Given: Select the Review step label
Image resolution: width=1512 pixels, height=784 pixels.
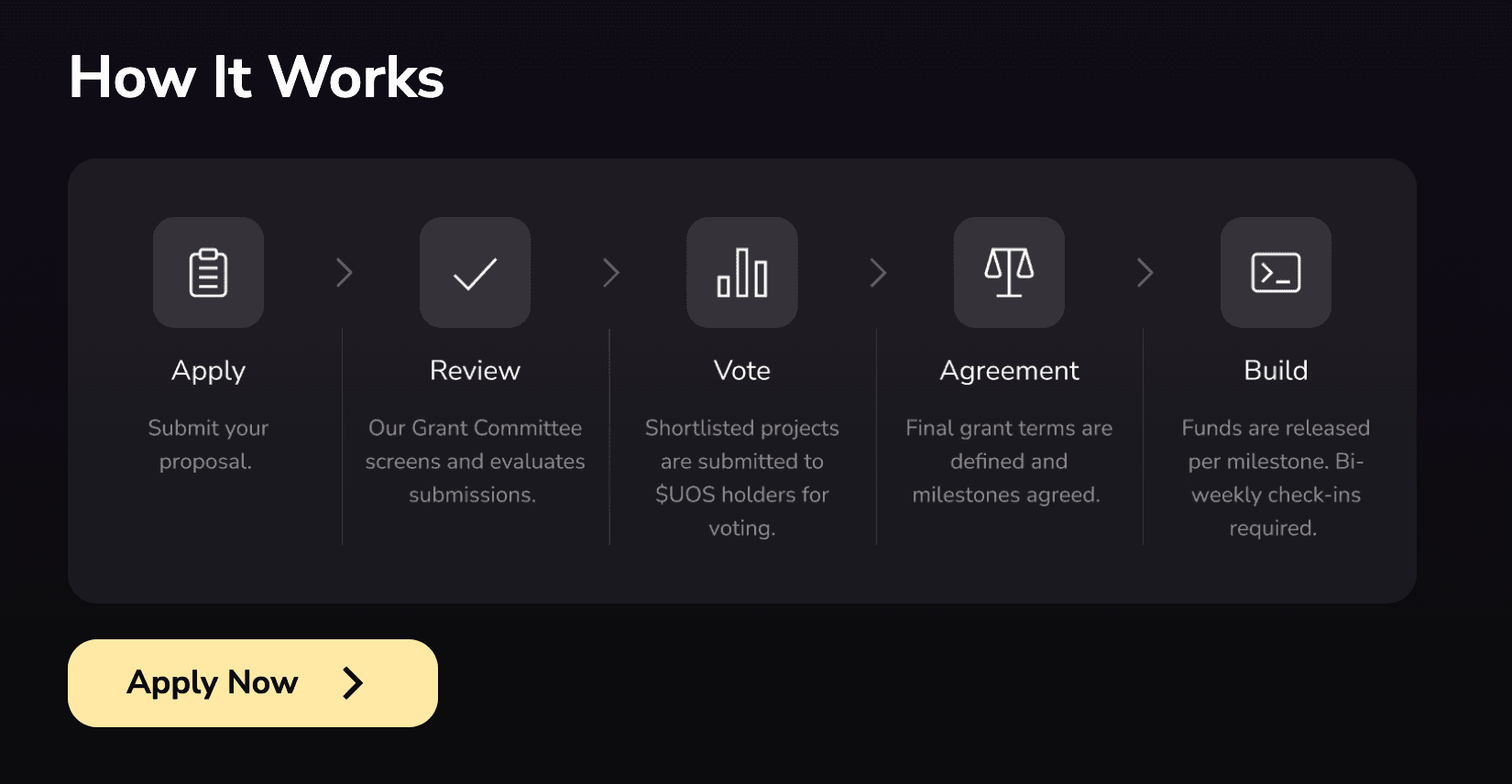Looking at the screenshot, I should click(475, 371).
